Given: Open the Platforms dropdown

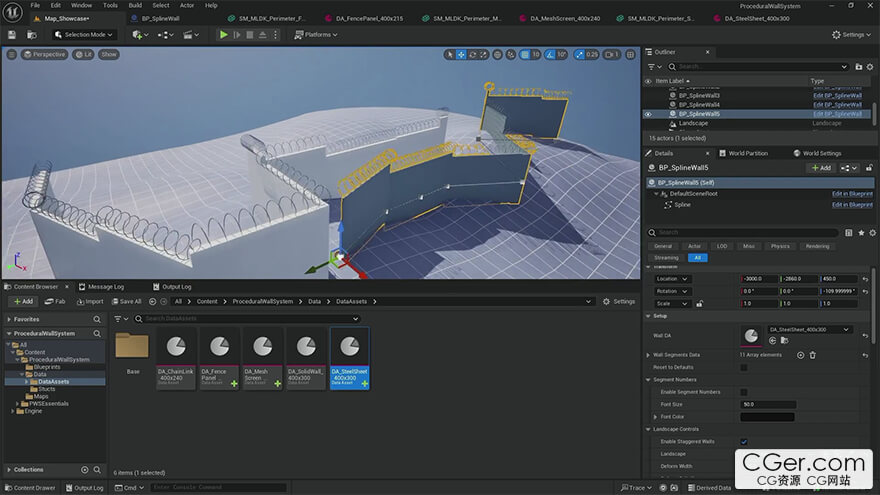Looking at the screenshot, I should (316, 35).
